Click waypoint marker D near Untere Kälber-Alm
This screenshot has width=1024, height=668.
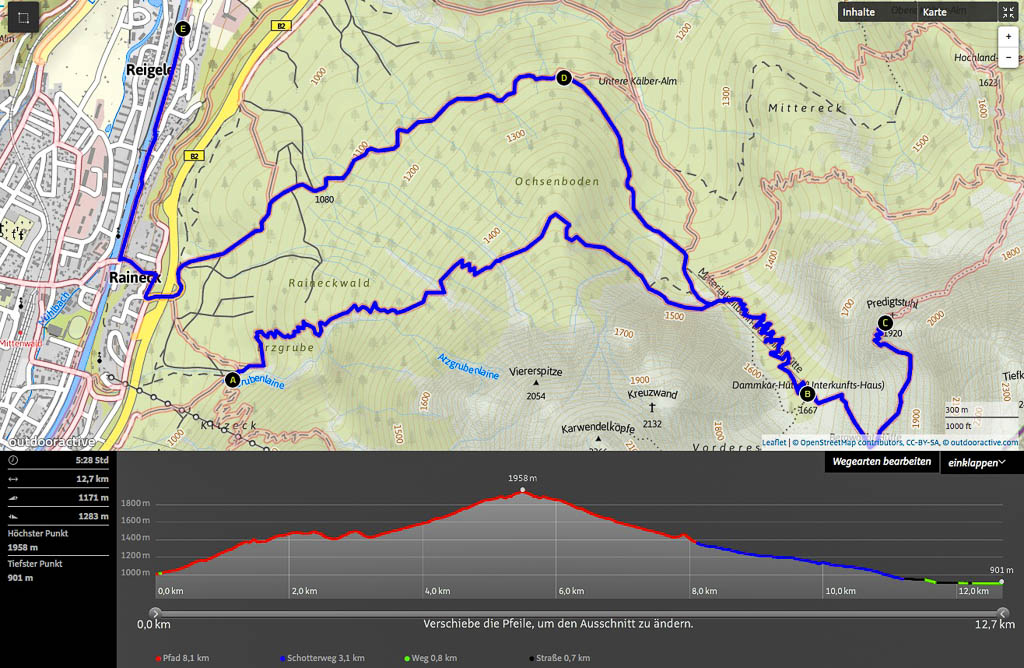tap(563, 78)
